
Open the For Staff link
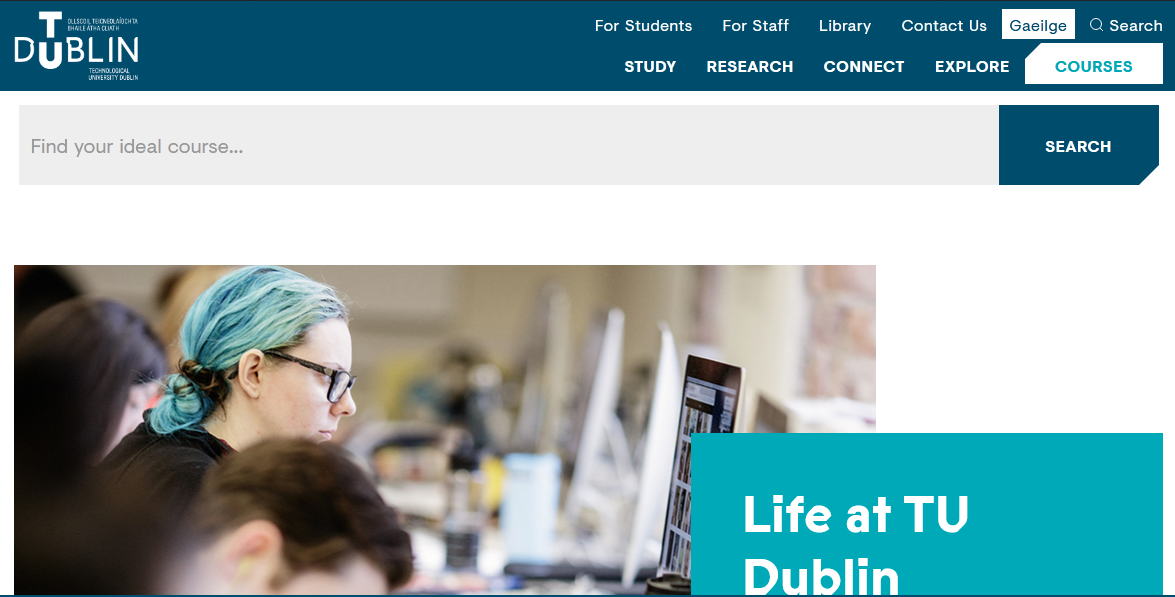[755, 25]
